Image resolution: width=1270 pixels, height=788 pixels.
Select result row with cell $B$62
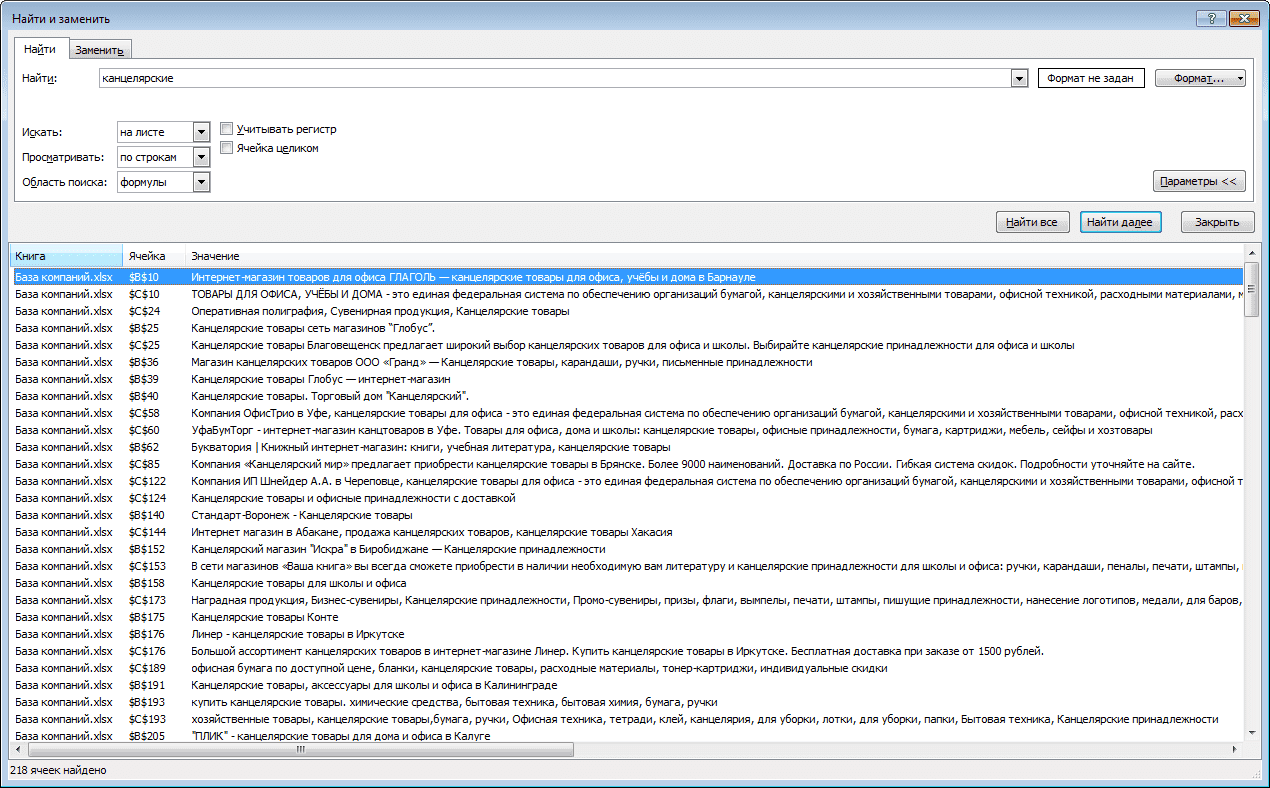tap(626, 447)
